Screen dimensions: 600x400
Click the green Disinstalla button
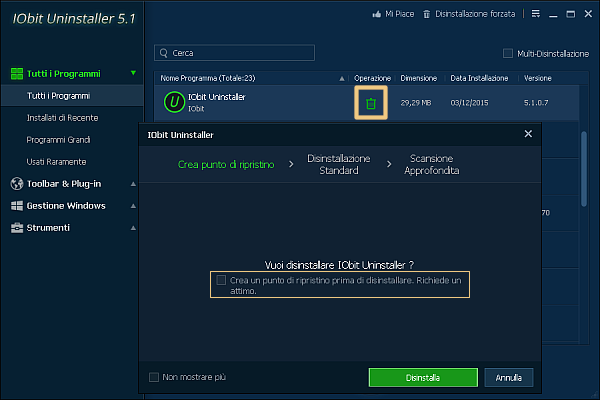(x=423, y=378)
